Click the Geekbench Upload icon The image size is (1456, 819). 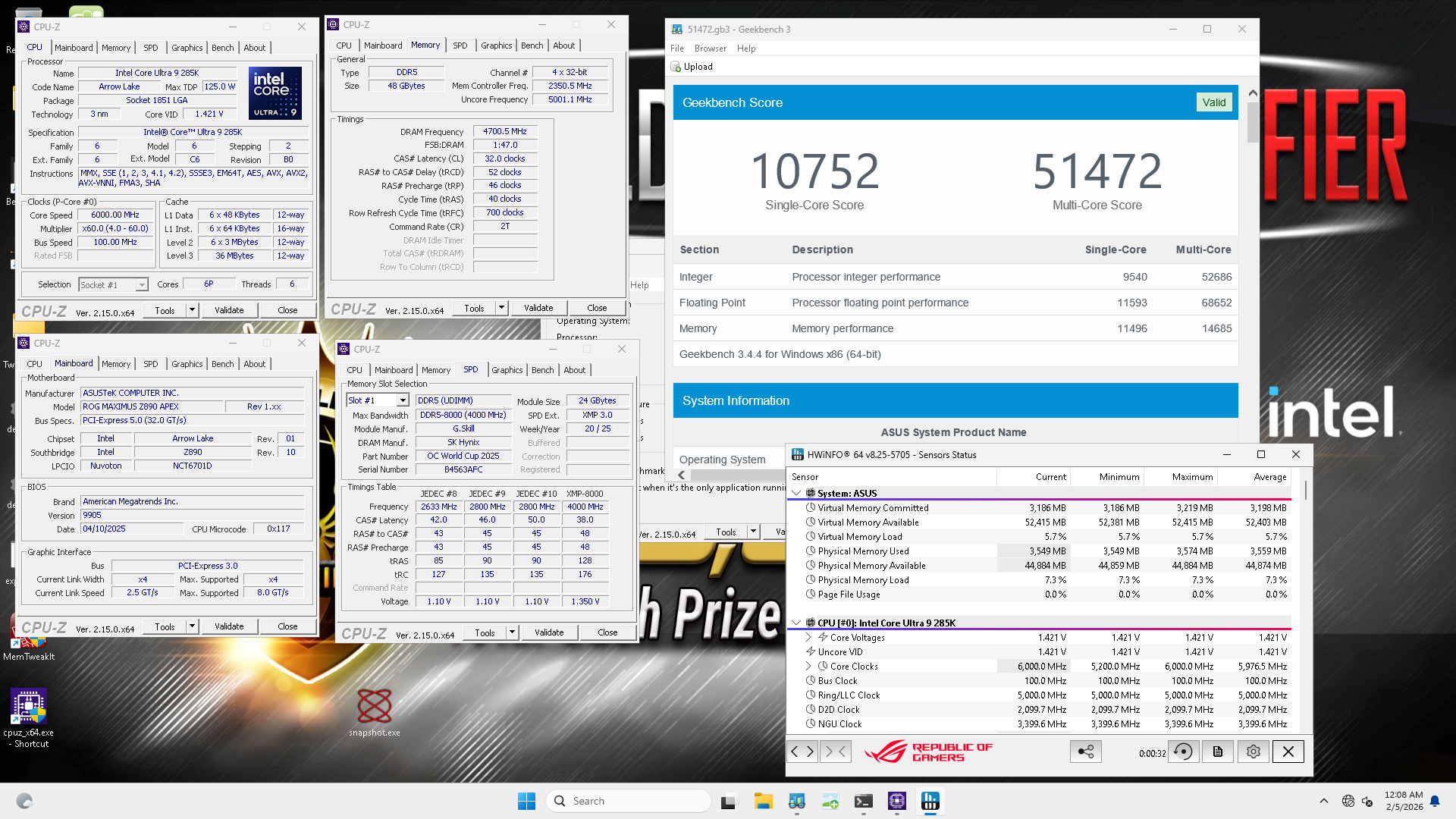[676, 67]
